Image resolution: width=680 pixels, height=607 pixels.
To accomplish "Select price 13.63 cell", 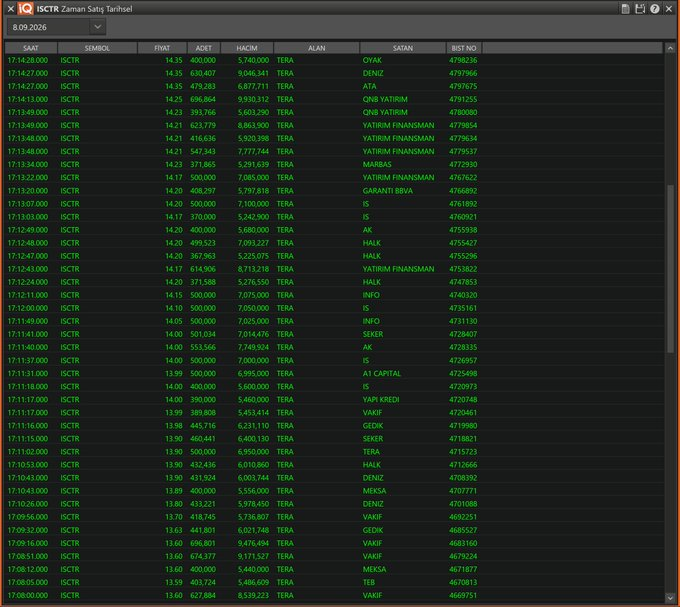I will coord(173,530).
